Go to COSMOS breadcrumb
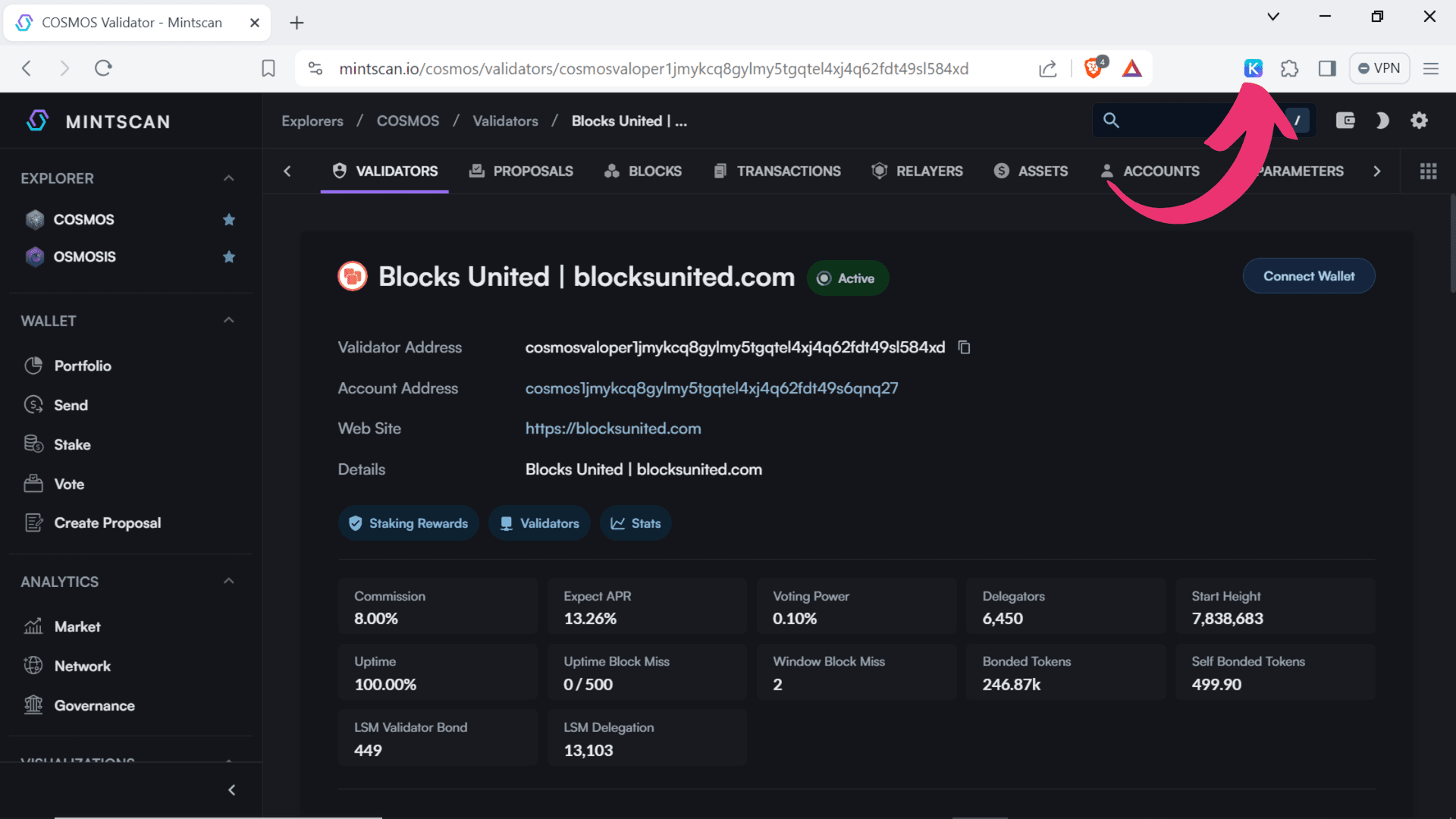This screenshot has width=1456, height=819. [408, 121]
